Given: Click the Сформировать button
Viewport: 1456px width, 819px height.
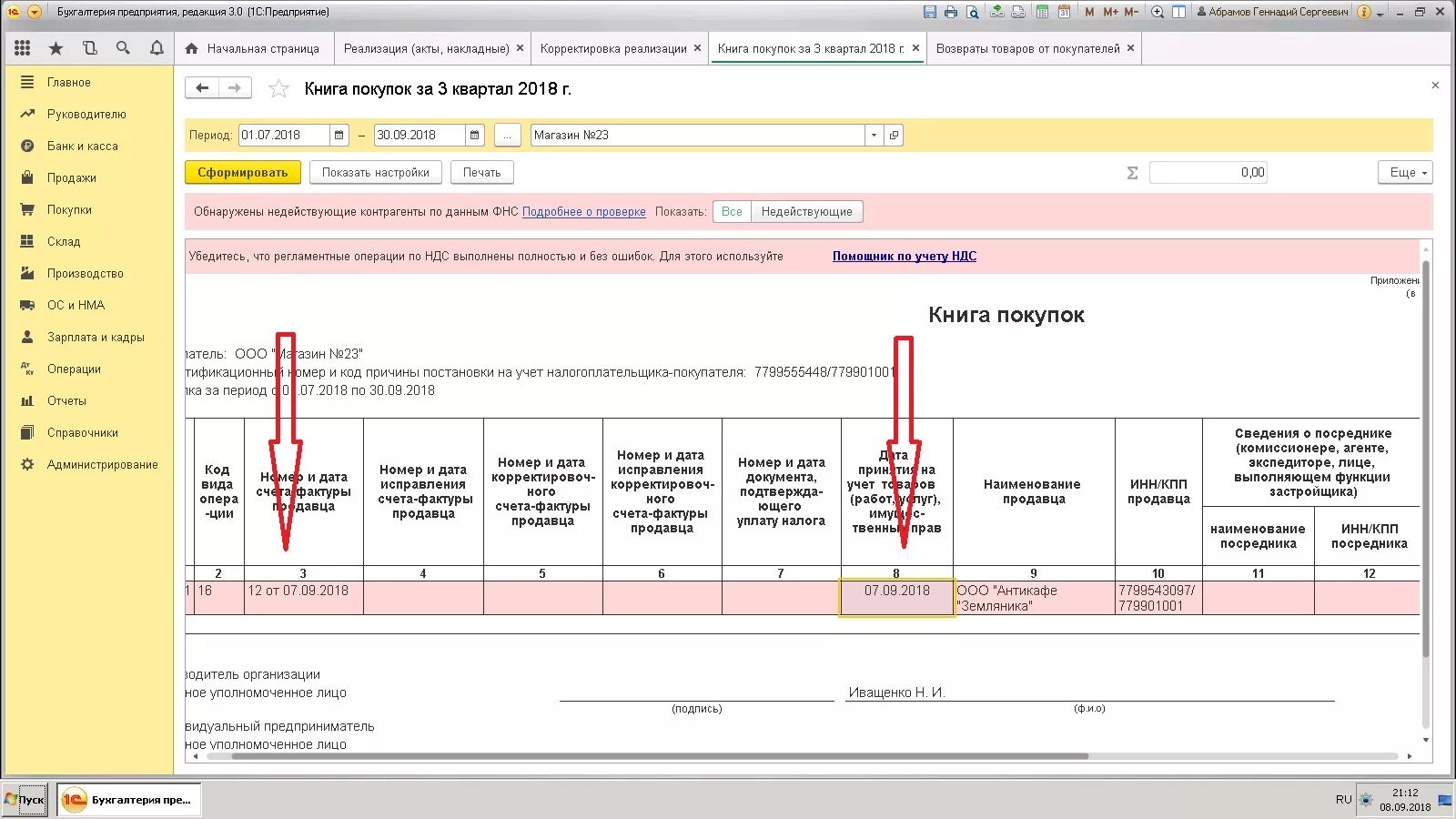Looking at the screenshot, I should pos(242,172).
